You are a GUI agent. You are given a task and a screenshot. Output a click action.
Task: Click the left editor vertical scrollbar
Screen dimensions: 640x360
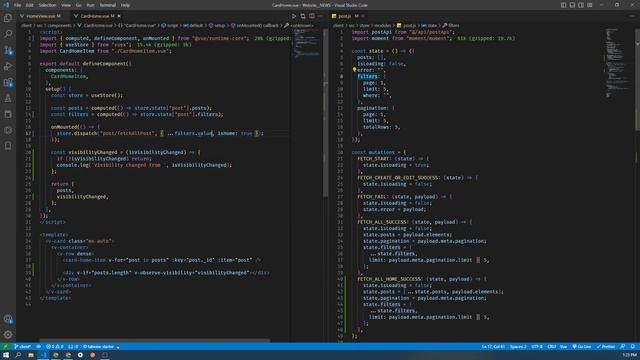coord(325,112)
